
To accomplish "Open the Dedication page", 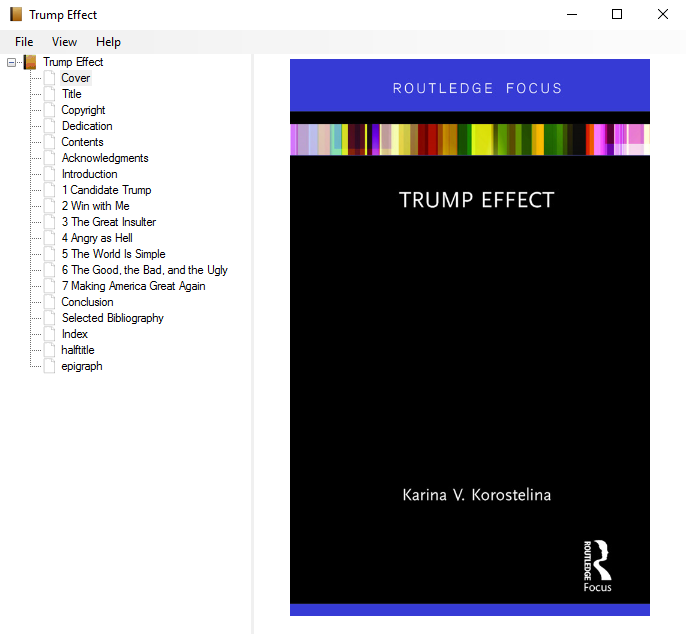I will coord(87,126).
